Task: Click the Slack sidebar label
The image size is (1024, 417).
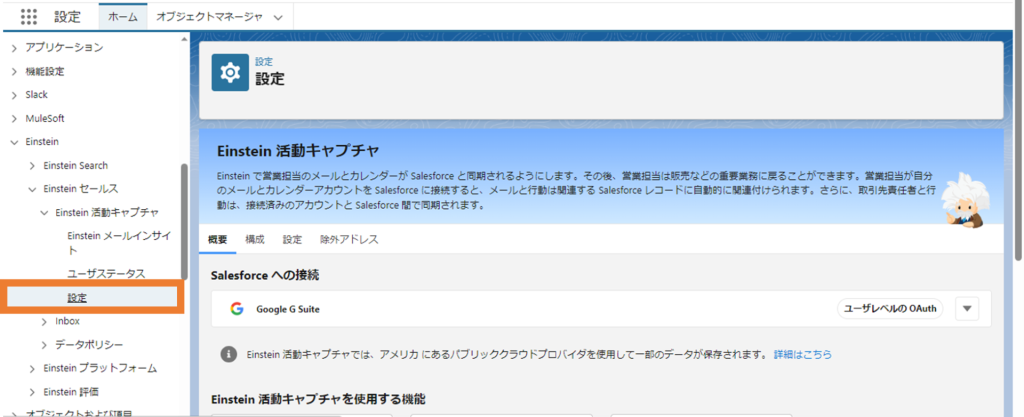Action: click(x=37, y=95)
